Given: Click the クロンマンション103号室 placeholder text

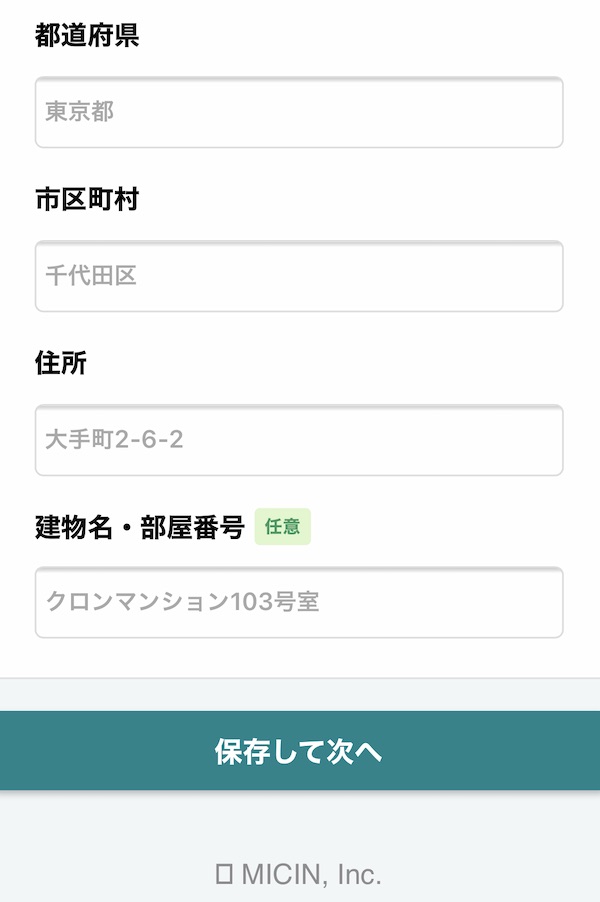Looking at the screenshot, I should tap(182, 602).
